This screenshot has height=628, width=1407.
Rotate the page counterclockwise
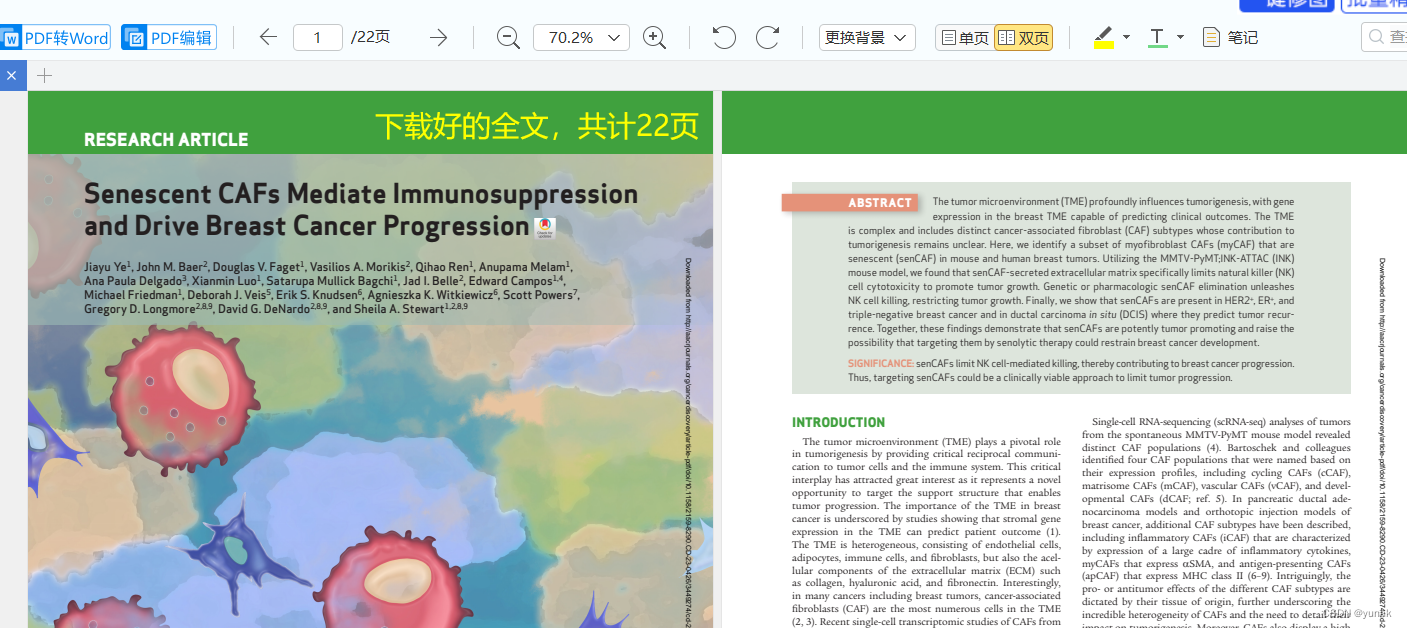[x=724, y=38]
